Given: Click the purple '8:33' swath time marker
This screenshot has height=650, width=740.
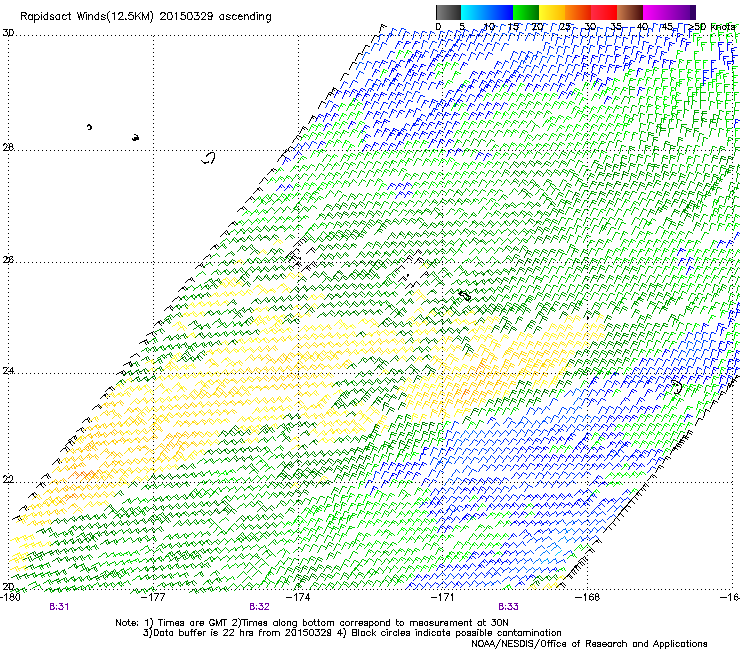Looking at the screenshot, I should point(508,607).
